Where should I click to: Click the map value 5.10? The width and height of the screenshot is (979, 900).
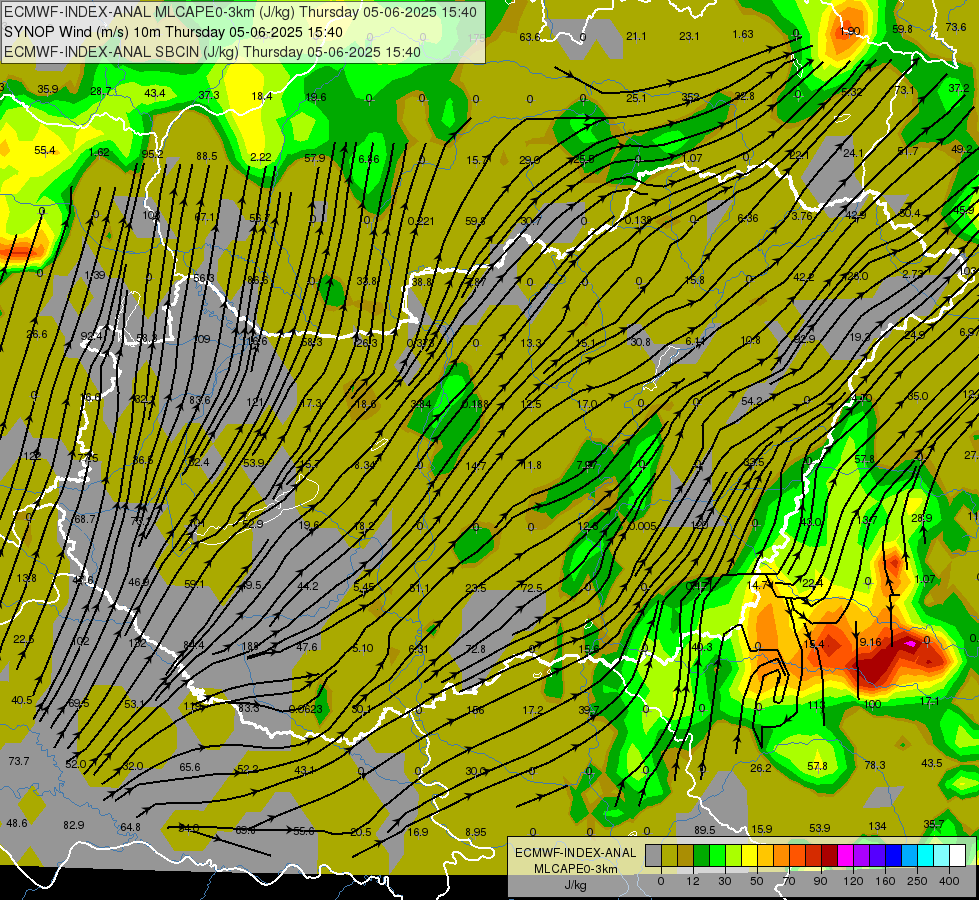363,648
